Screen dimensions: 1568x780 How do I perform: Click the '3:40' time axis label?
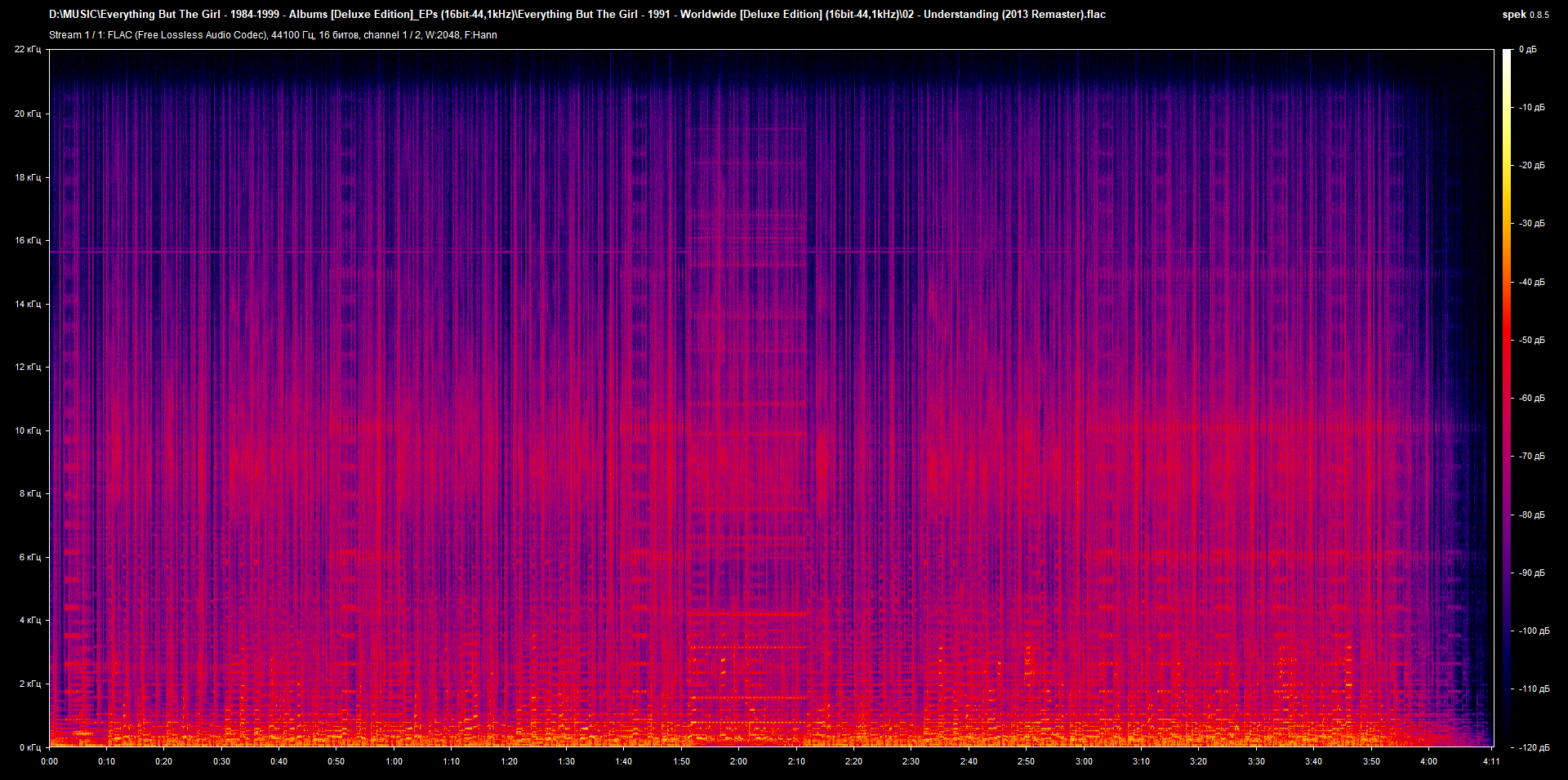click(1314, 761)
